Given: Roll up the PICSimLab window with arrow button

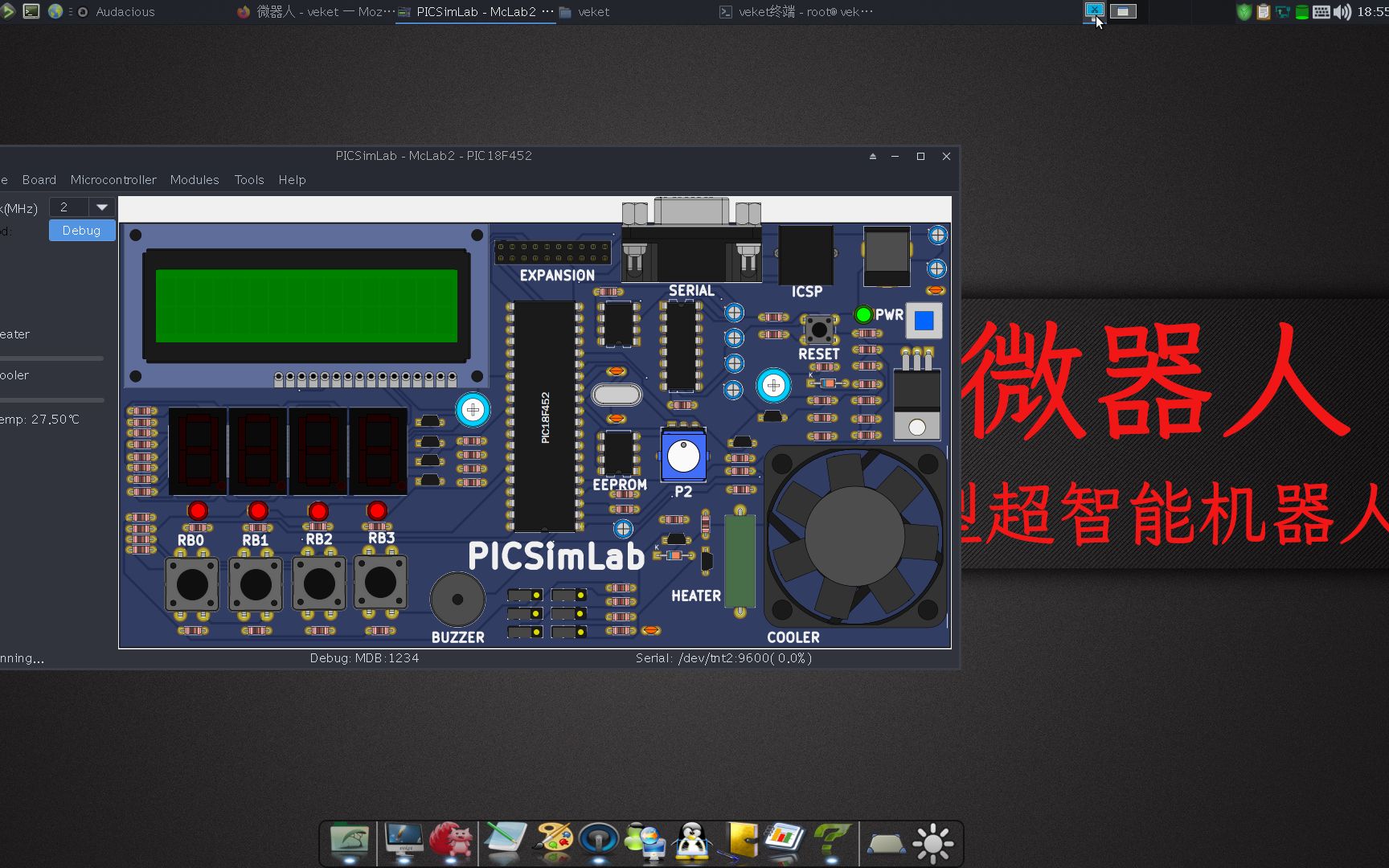Looking at the screenshot, I should (x=873, y=156).
